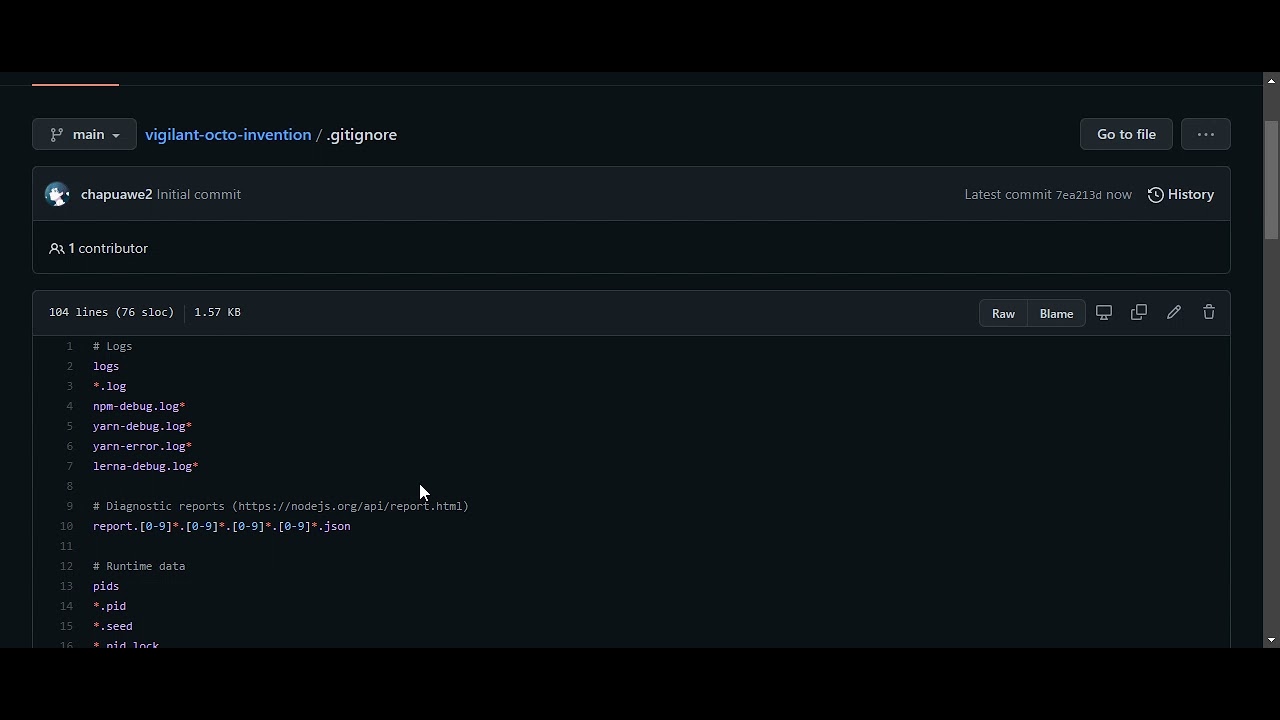Click the History clock icon
The width and height of the screenshot is (1280, 720).
tap(1156, 195)
